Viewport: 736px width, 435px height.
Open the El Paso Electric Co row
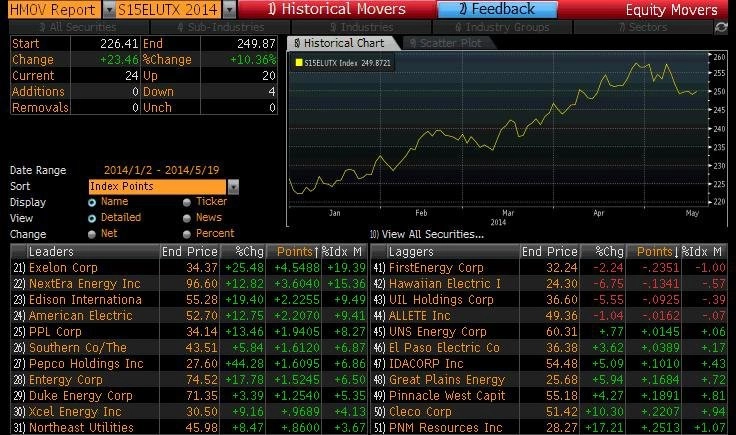pyautogui.click(x=549, y=347)
